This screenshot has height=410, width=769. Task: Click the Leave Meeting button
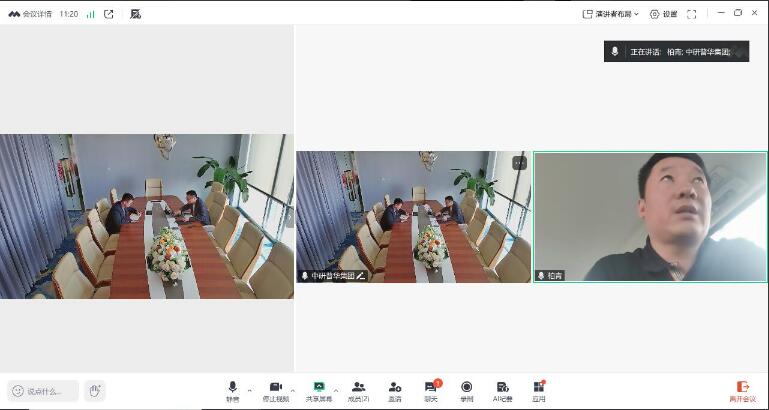(x=742, y=390)
